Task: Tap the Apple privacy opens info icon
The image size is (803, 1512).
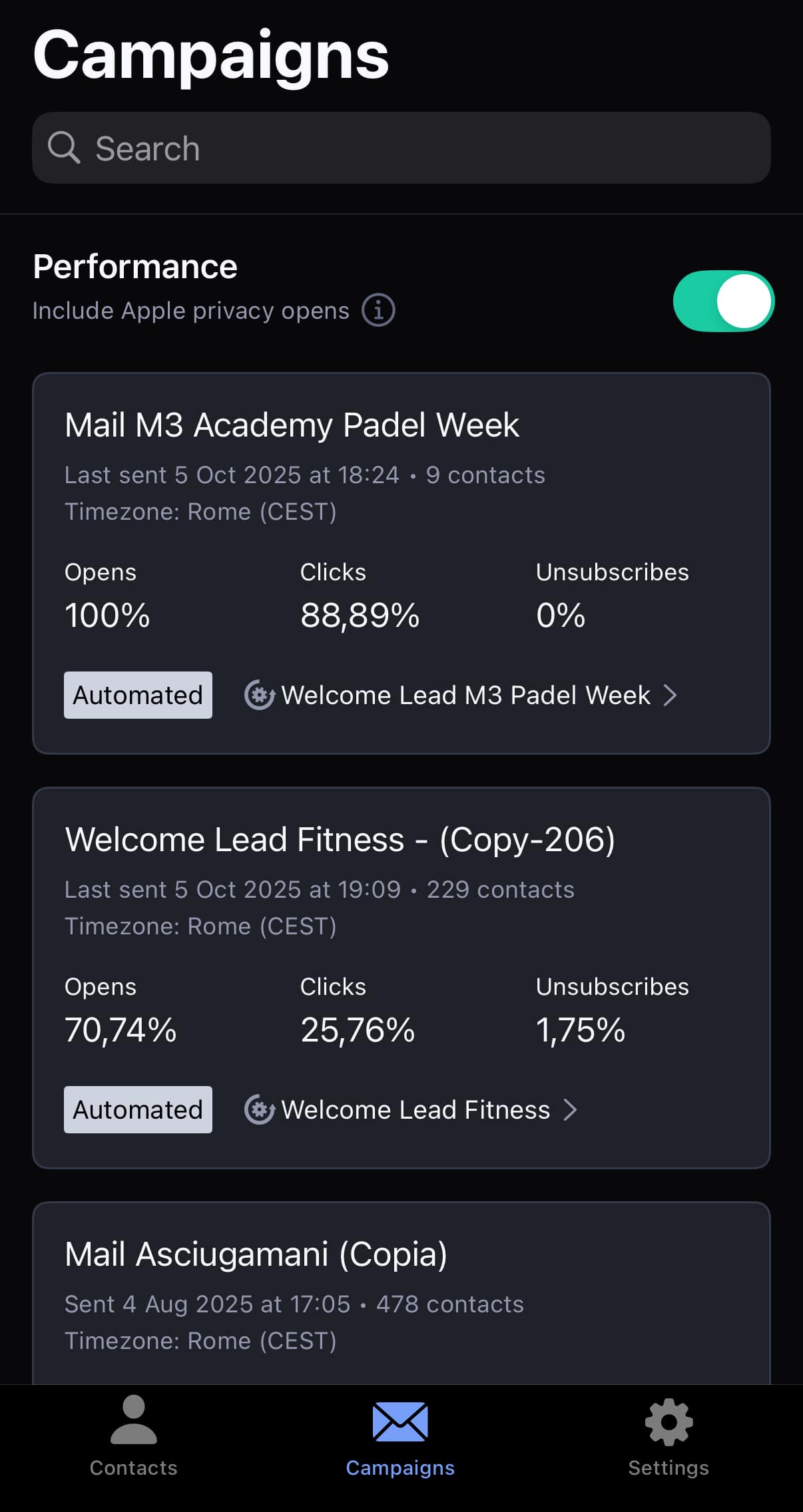Action: tap(378, 310)
